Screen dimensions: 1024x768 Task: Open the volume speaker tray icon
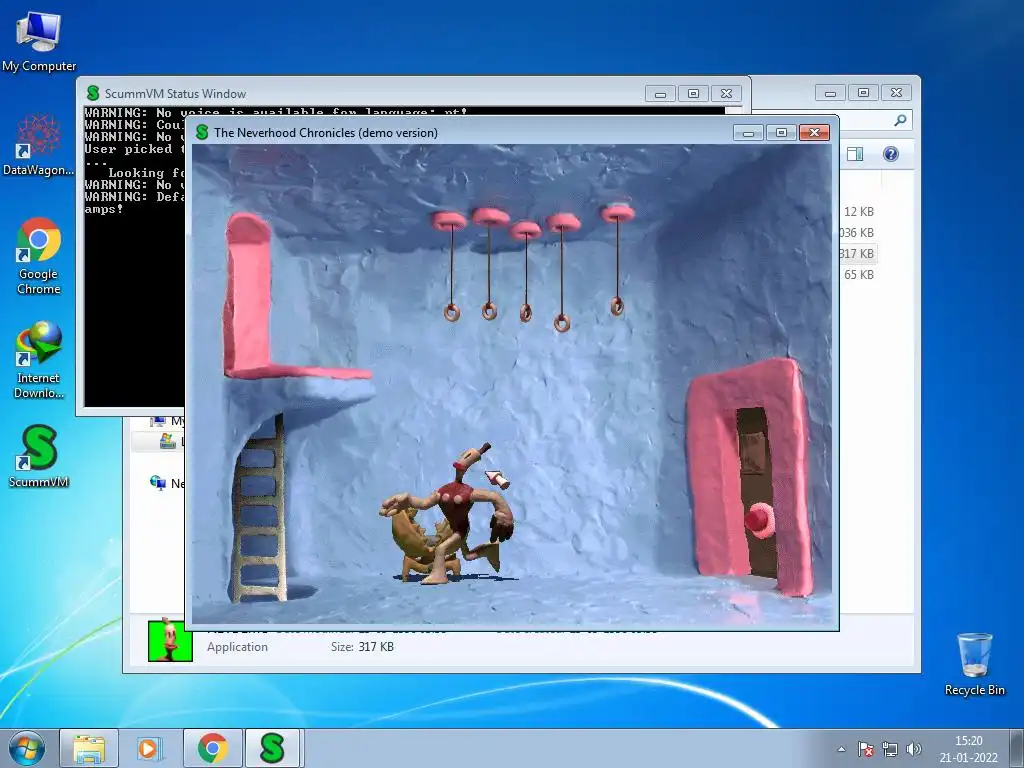click(914, 749)
